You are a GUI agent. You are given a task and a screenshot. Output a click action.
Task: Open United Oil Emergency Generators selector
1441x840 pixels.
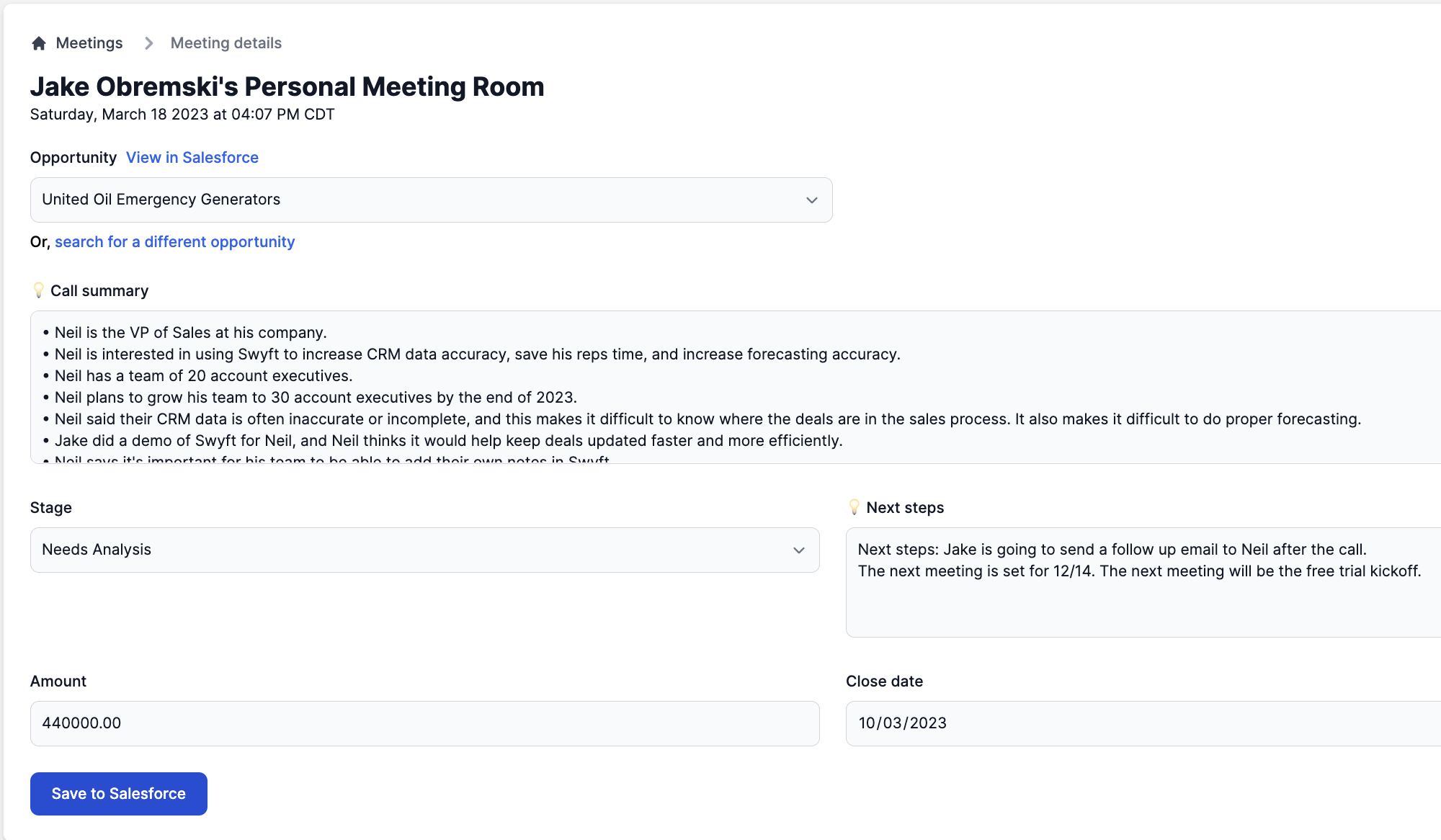coord(431,200)
